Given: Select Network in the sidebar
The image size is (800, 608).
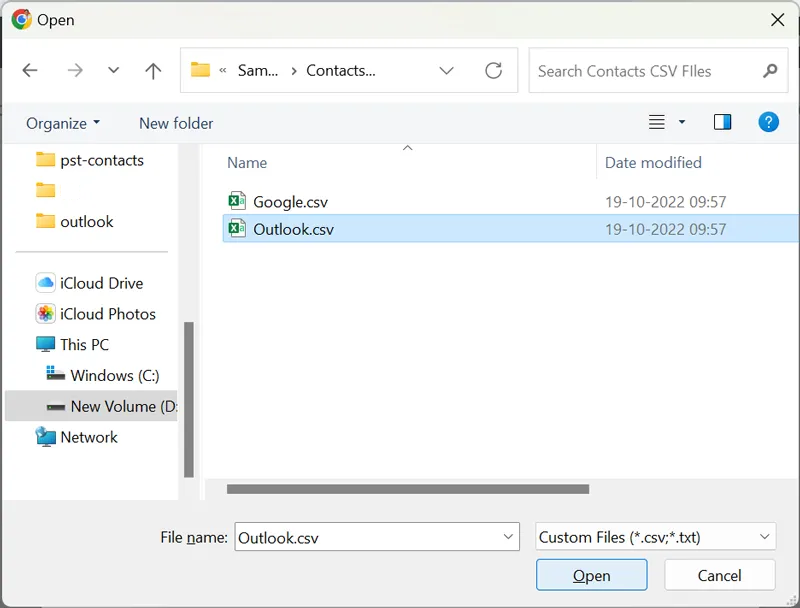Looking at the screenshot, I should (x=77, y=437).
